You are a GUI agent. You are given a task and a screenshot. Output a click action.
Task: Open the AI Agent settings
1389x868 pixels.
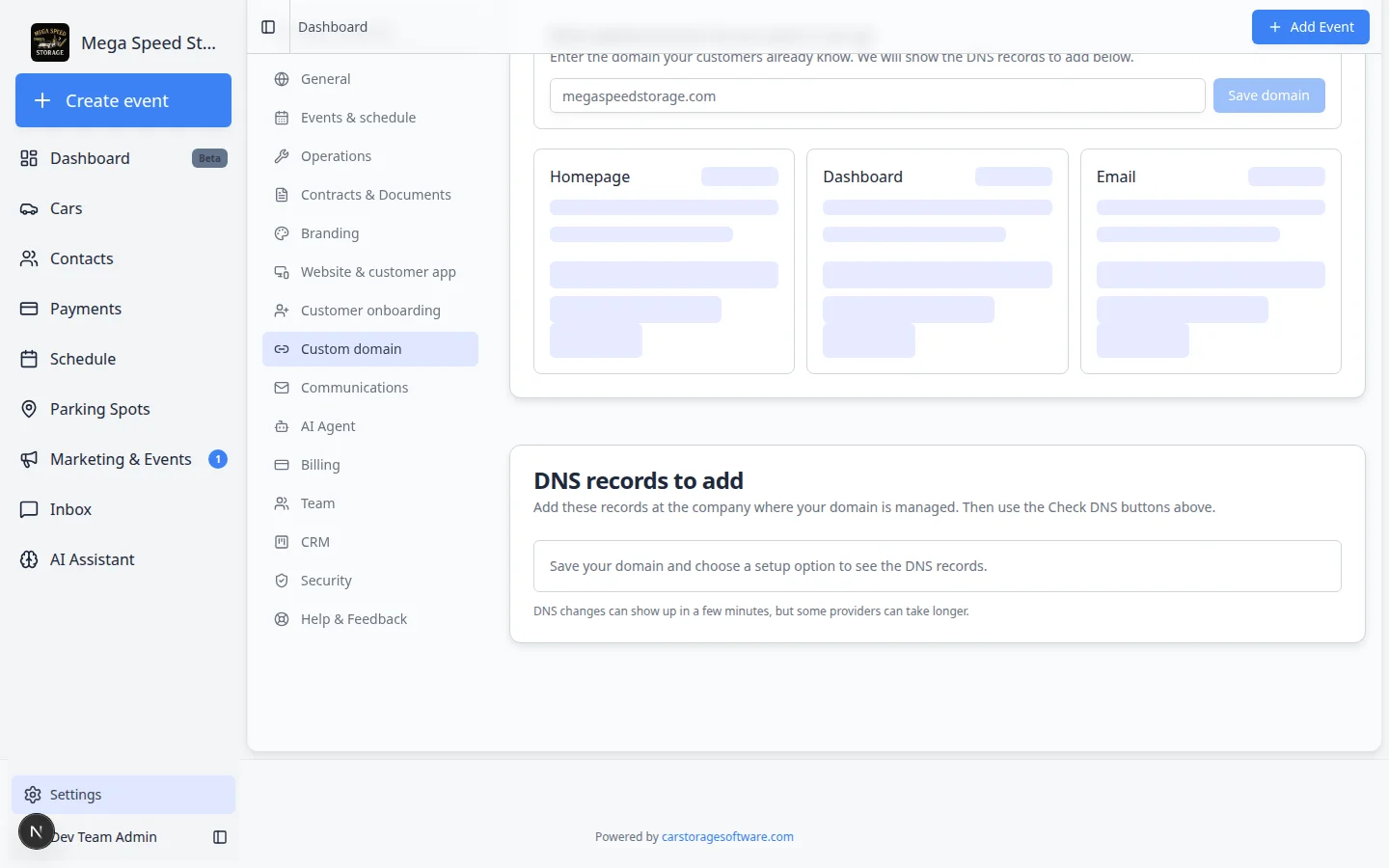coord(370,426)
